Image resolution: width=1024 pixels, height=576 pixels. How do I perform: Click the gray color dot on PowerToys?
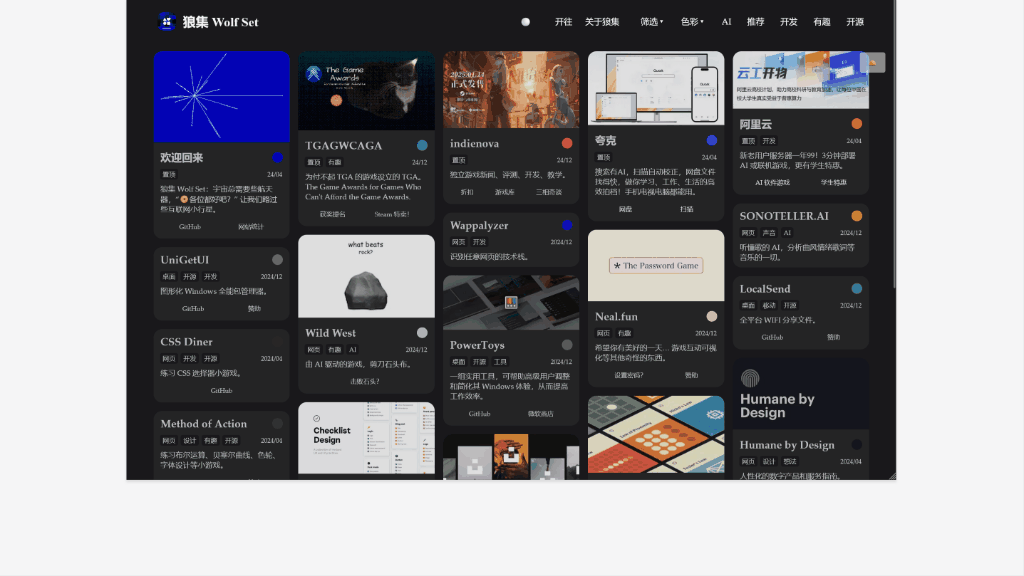[x=567, y=345]
